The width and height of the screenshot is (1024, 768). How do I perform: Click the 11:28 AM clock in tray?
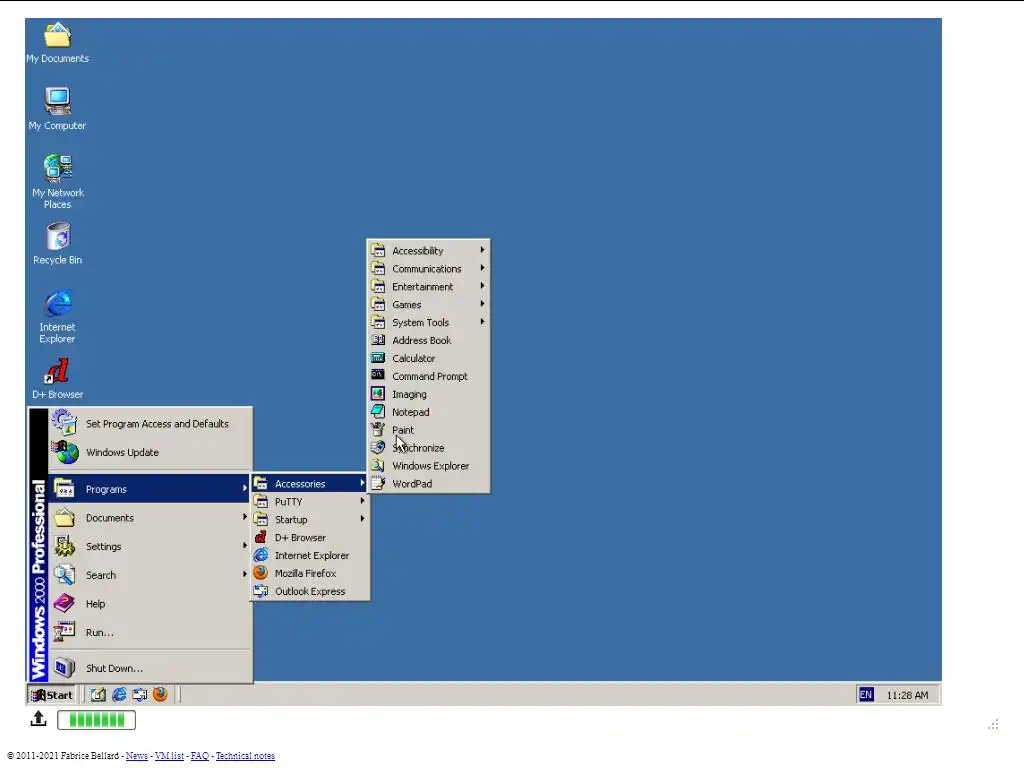pos(907,696)
